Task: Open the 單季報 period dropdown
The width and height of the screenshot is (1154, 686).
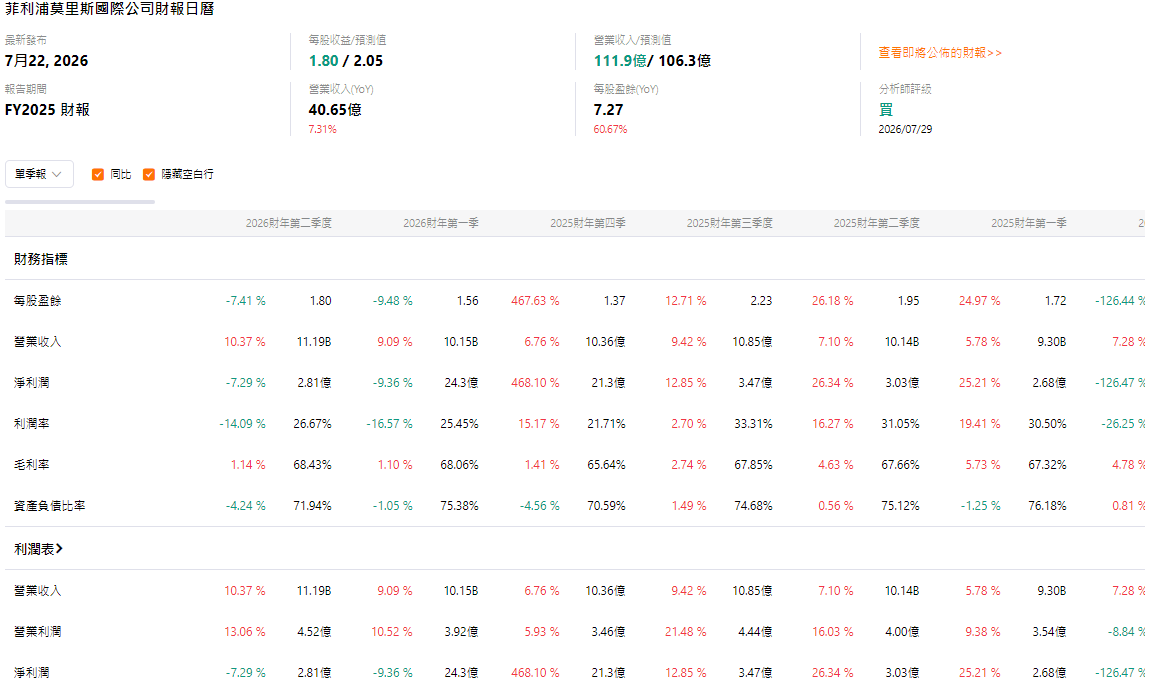Action: [39, 174]
